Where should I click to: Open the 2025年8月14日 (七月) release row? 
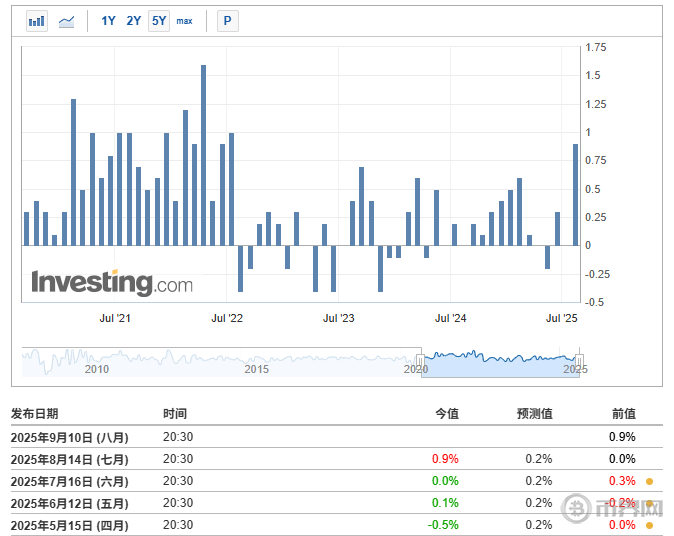click(x=337, y=459)
